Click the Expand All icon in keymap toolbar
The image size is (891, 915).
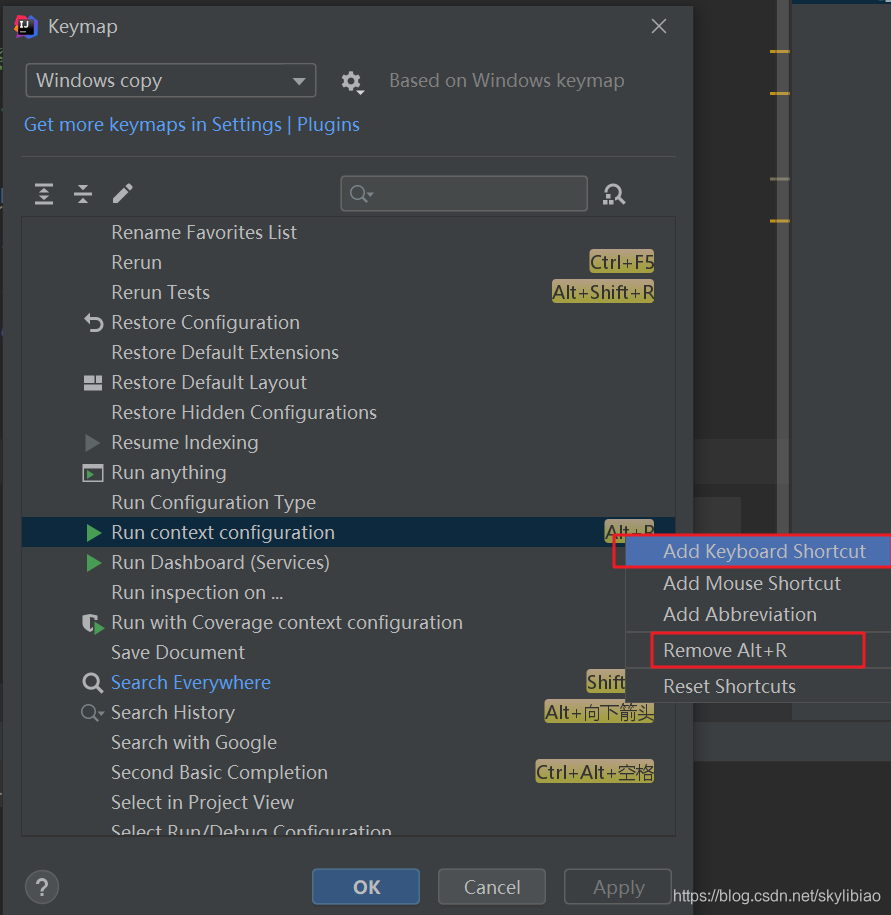(x=44, y=194)
